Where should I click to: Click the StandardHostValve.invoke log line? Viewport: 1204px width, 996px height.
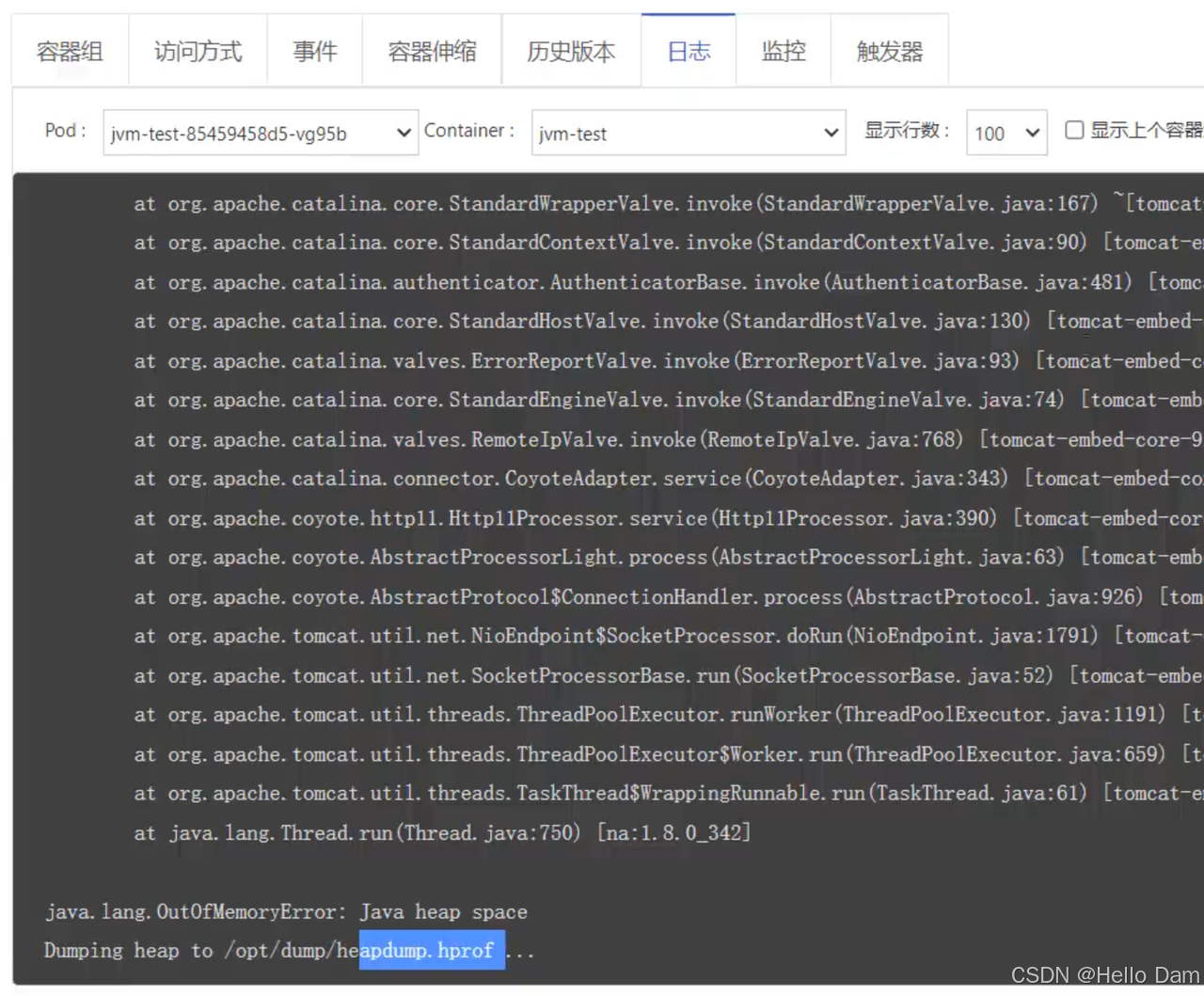[669, 321]
